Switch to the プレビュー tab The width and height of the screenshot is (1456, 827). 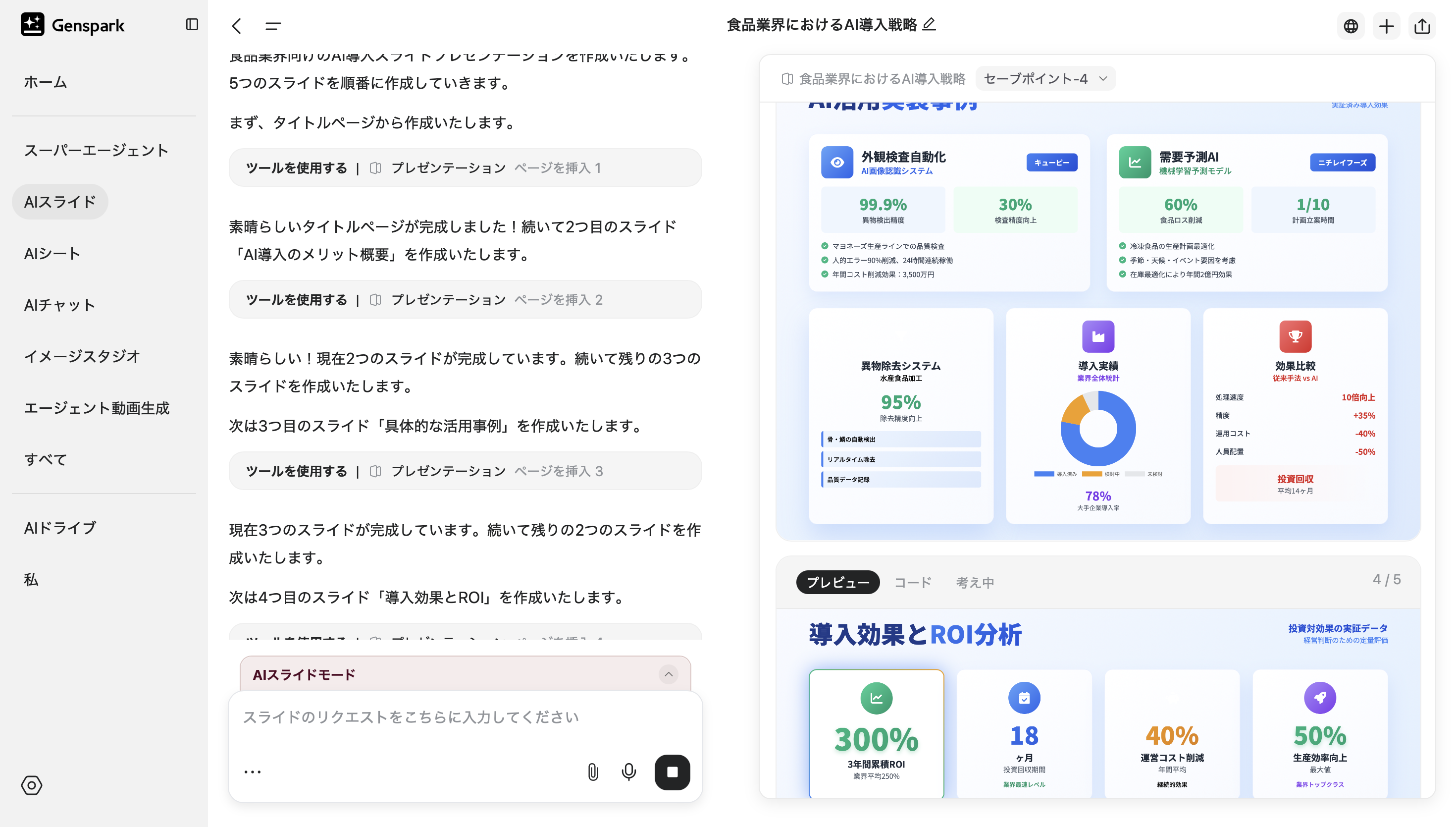click(x=838, y=582)
